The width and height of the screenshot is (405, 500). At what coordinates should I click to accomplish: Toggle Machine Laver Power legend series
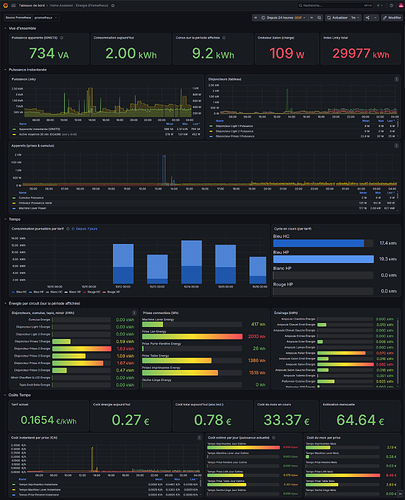pyautogui.click(x=32, y=208)
